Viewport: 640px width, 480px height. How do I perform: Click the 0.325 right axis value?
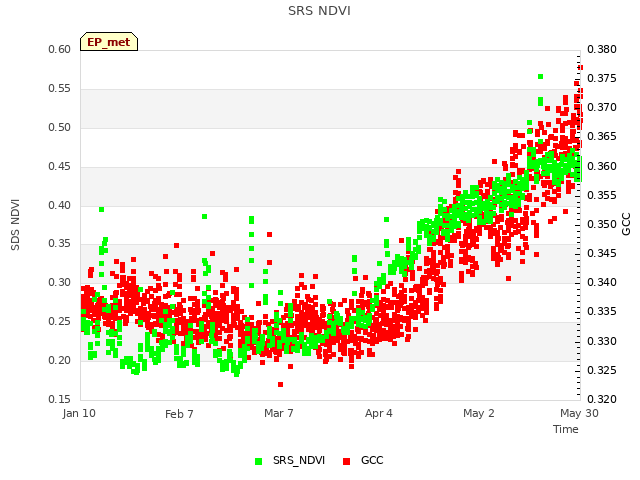point(602,370)
